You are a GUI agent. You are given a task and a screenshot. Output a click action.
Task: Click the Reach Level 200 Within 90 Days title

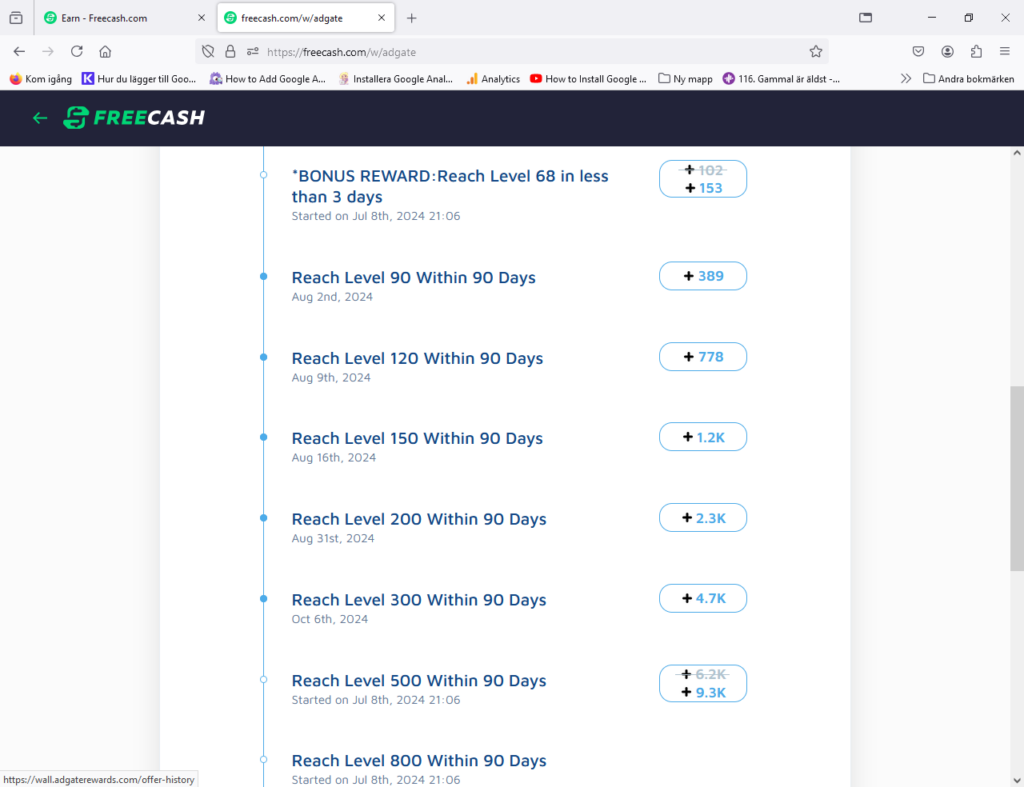point(419,519)
